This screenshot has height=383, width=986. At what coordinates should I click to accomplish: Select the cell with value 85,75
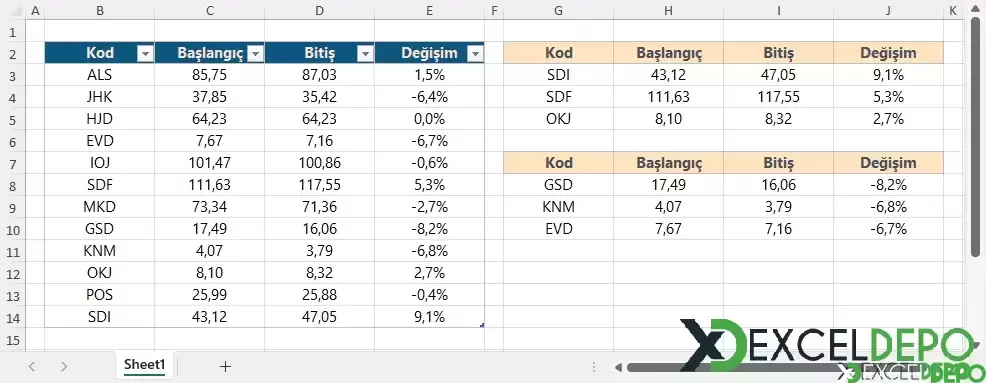click(209, 75)
